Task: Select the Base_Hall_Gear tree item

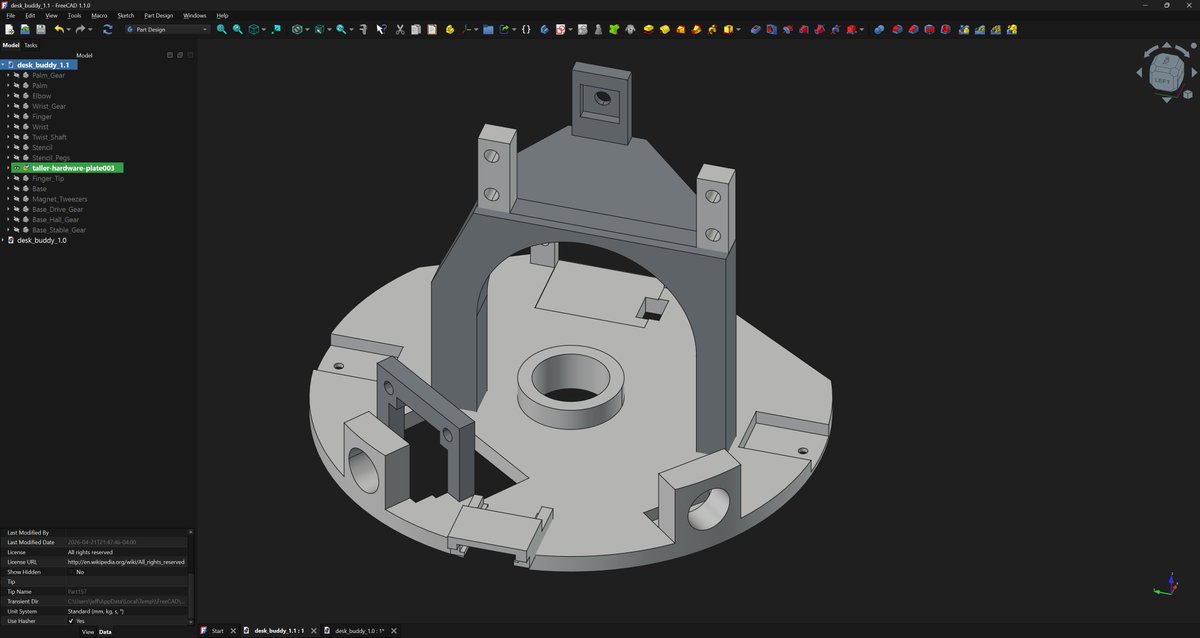Action: pos(54,220)
